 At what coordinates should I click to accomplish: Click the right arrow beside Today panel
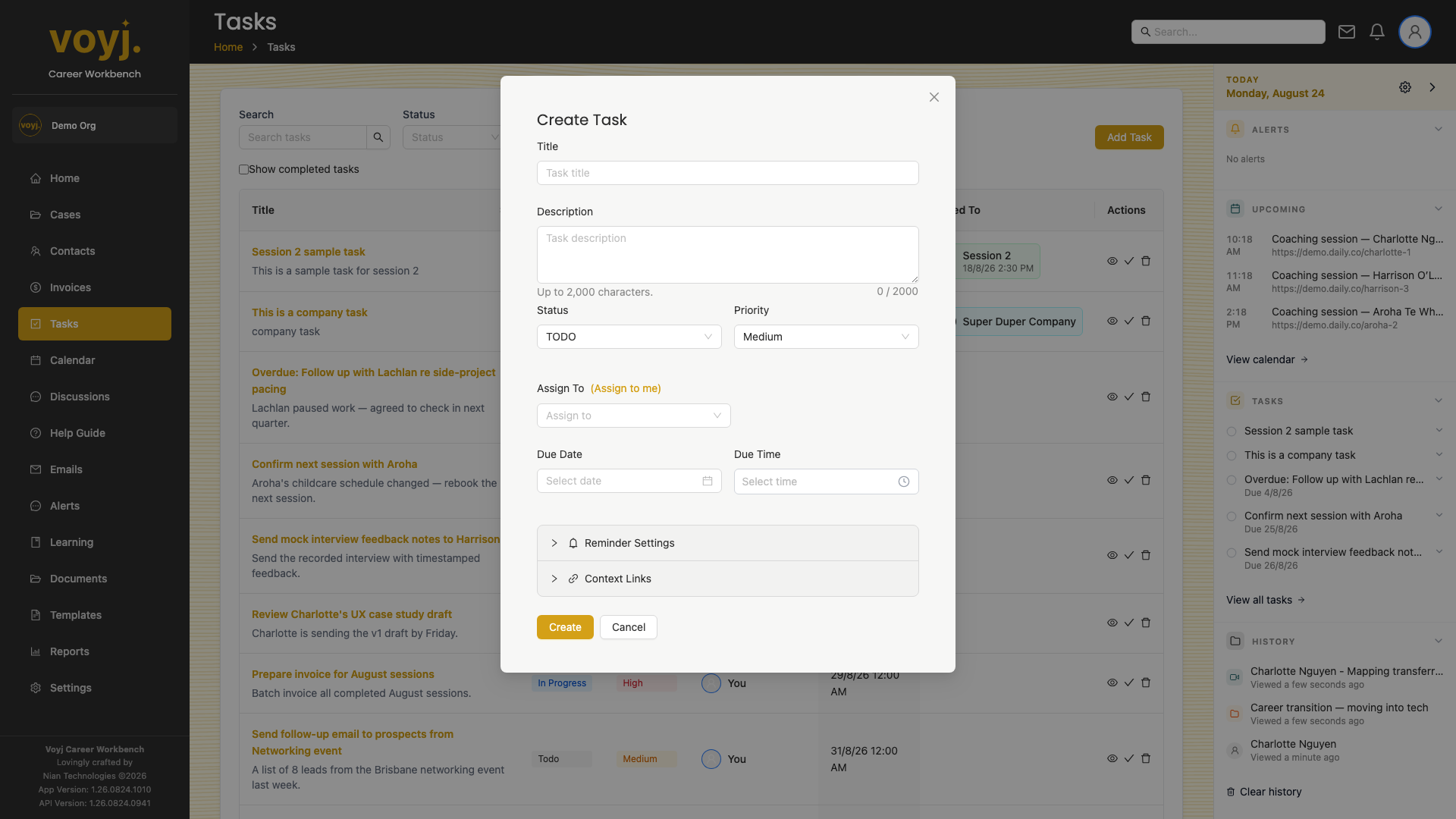click(x=1432, y=87)
